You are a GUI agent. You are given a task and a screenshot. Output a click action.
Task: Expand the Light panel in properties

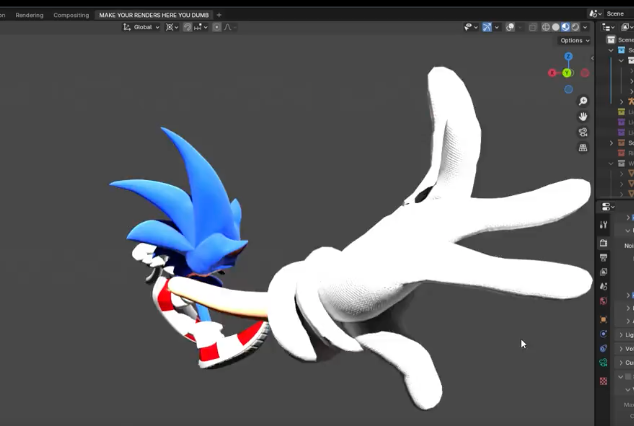pos(625,335)
